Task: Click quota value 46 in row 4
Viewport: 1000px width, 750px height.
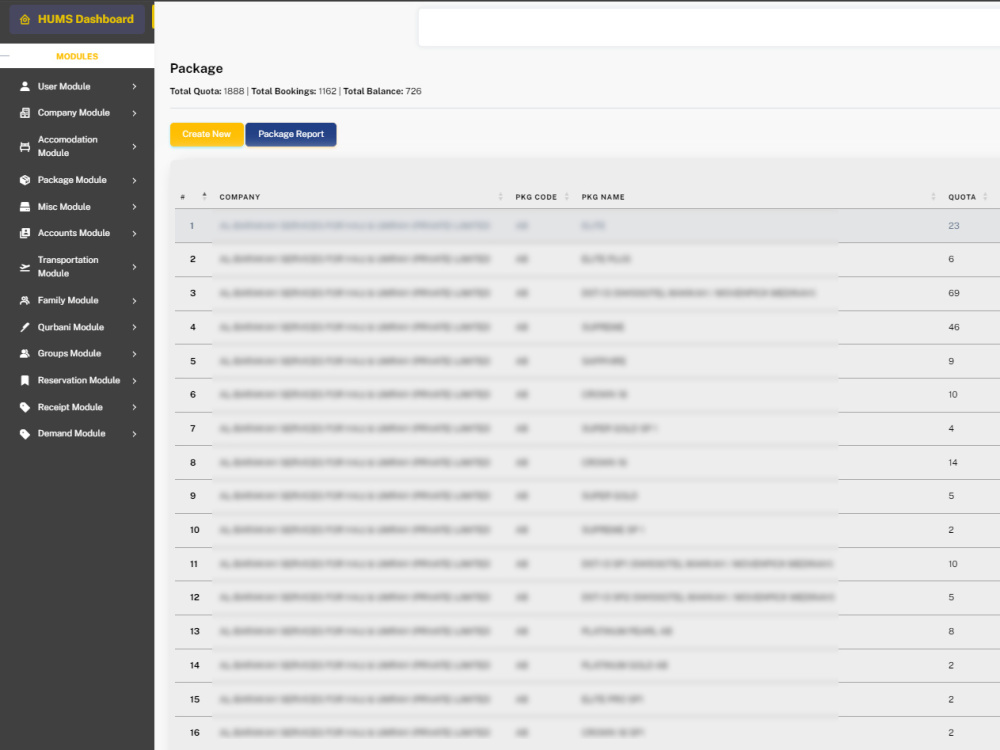Action: (953, 327)
